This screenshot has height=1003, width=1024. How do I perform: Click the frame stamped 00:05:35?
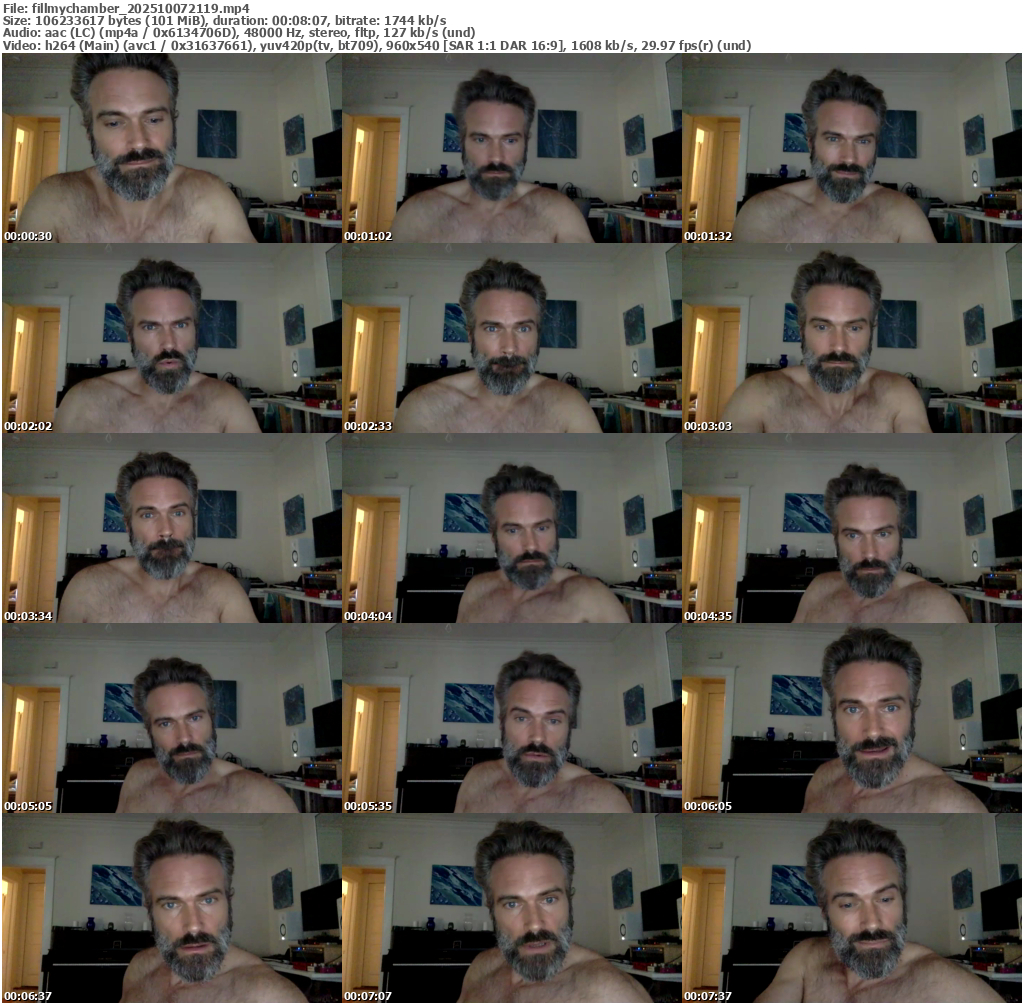pos(512,718)
